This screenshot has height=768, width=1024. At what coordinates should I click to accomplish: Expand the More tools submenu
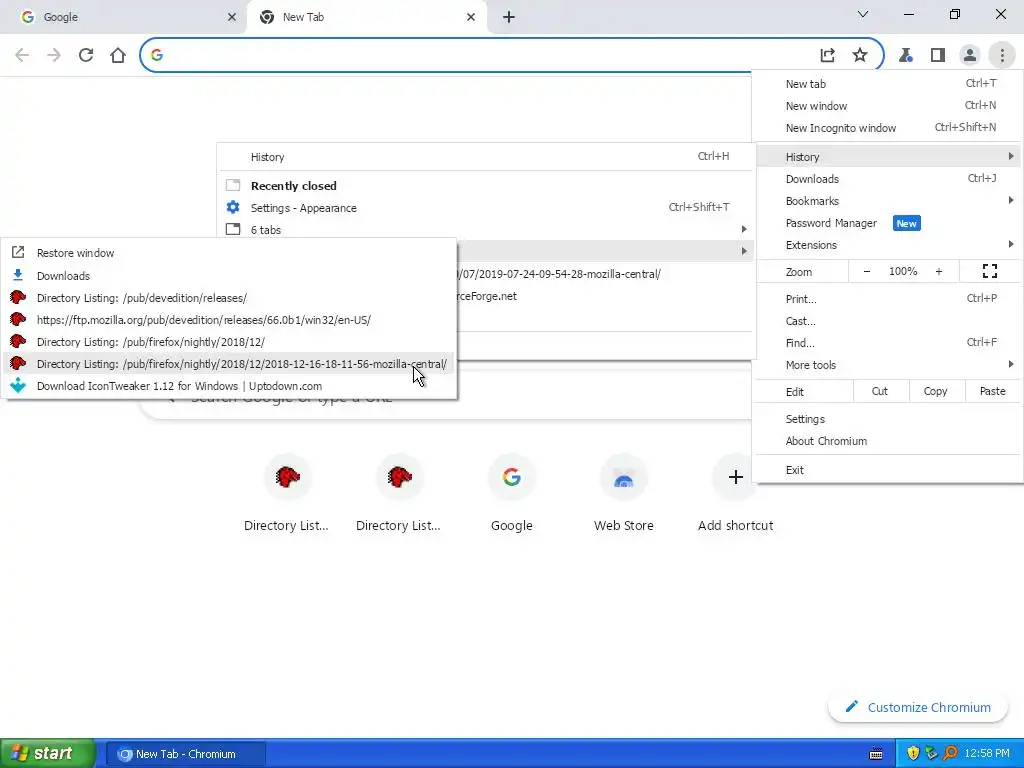click(888, 365)
